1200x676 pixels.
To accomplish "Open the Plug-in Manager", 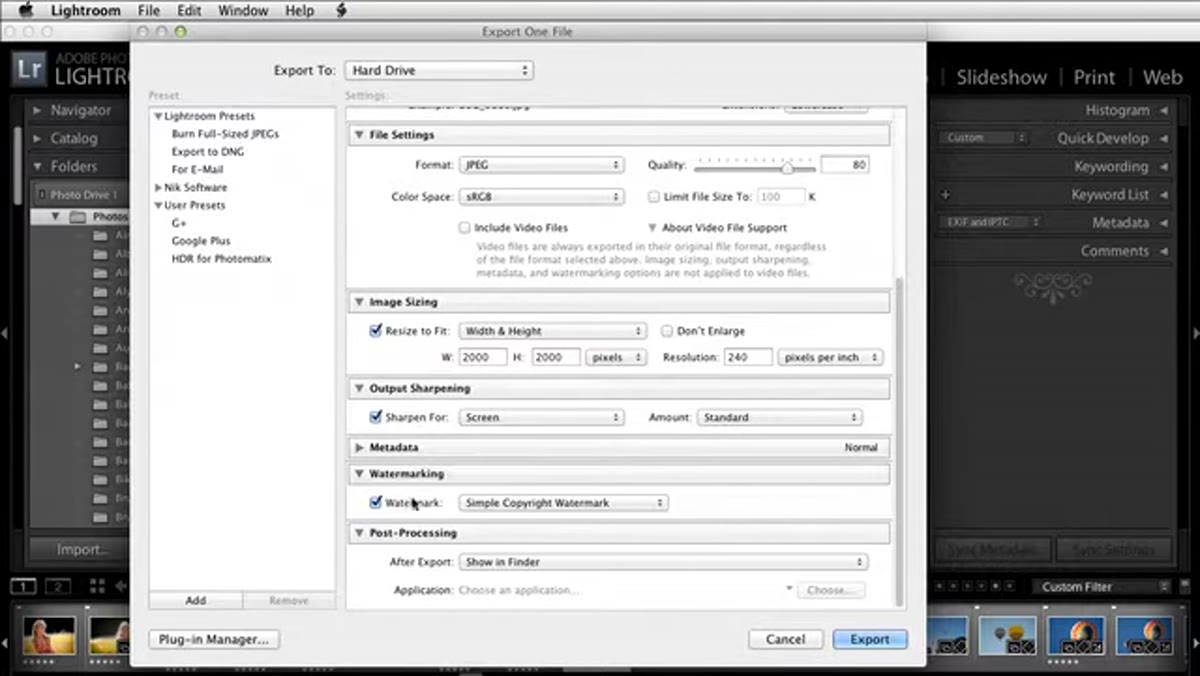I will 214,639.
